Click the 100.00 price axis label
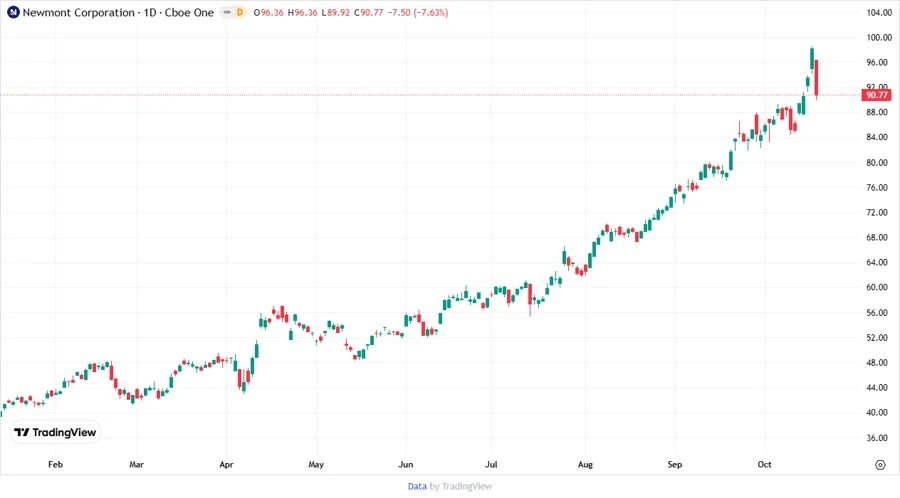The image size is (900, 498). 879,37
